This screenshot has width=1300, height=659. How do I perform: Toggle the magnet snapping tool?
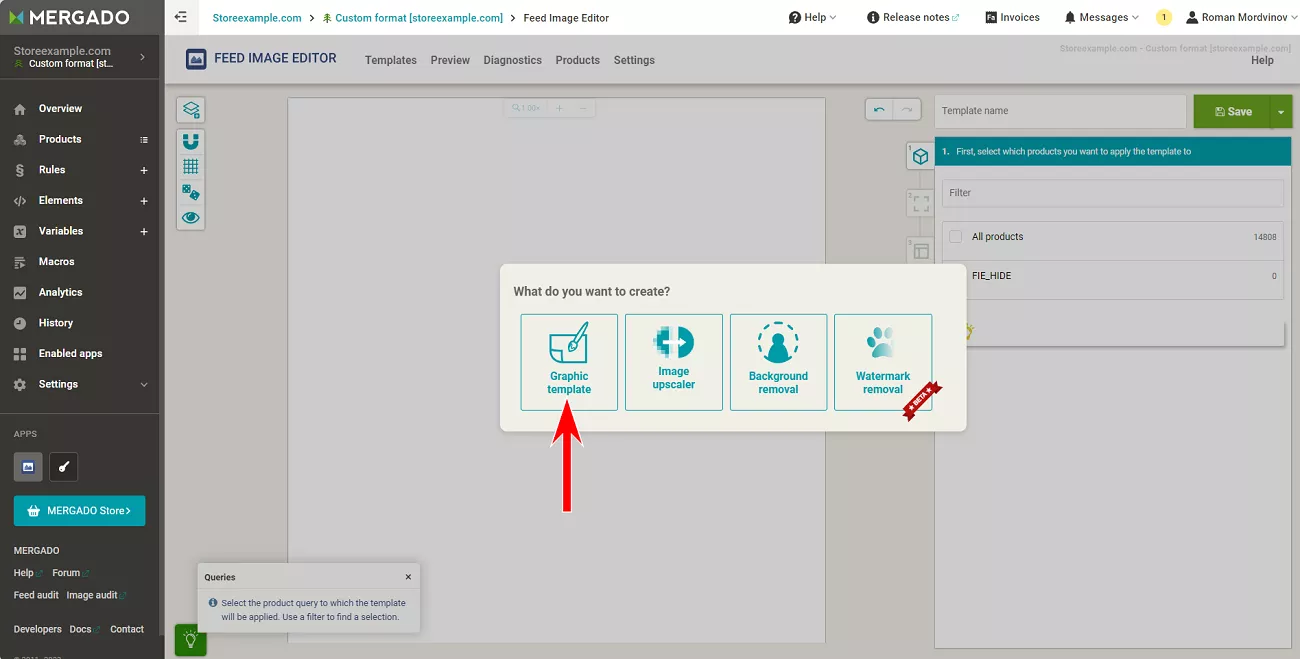pyautogui.click(x=190, y=141)
